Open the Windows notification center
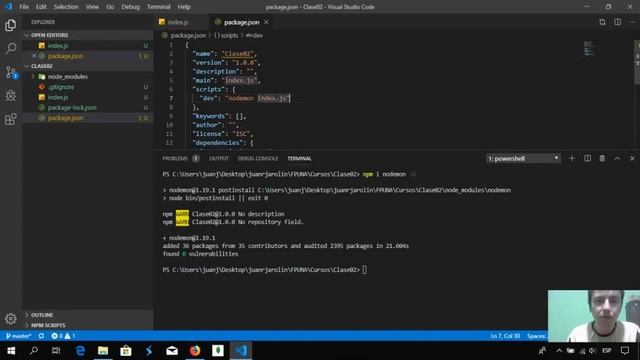Image resolution: width=640 pixels, height=360 pixels. click(624, 351)
